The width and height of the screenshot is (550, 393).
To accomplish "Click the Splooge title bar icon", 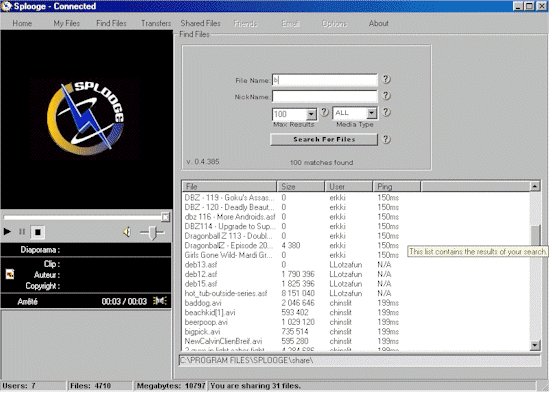I will click(x=6, y=6).
